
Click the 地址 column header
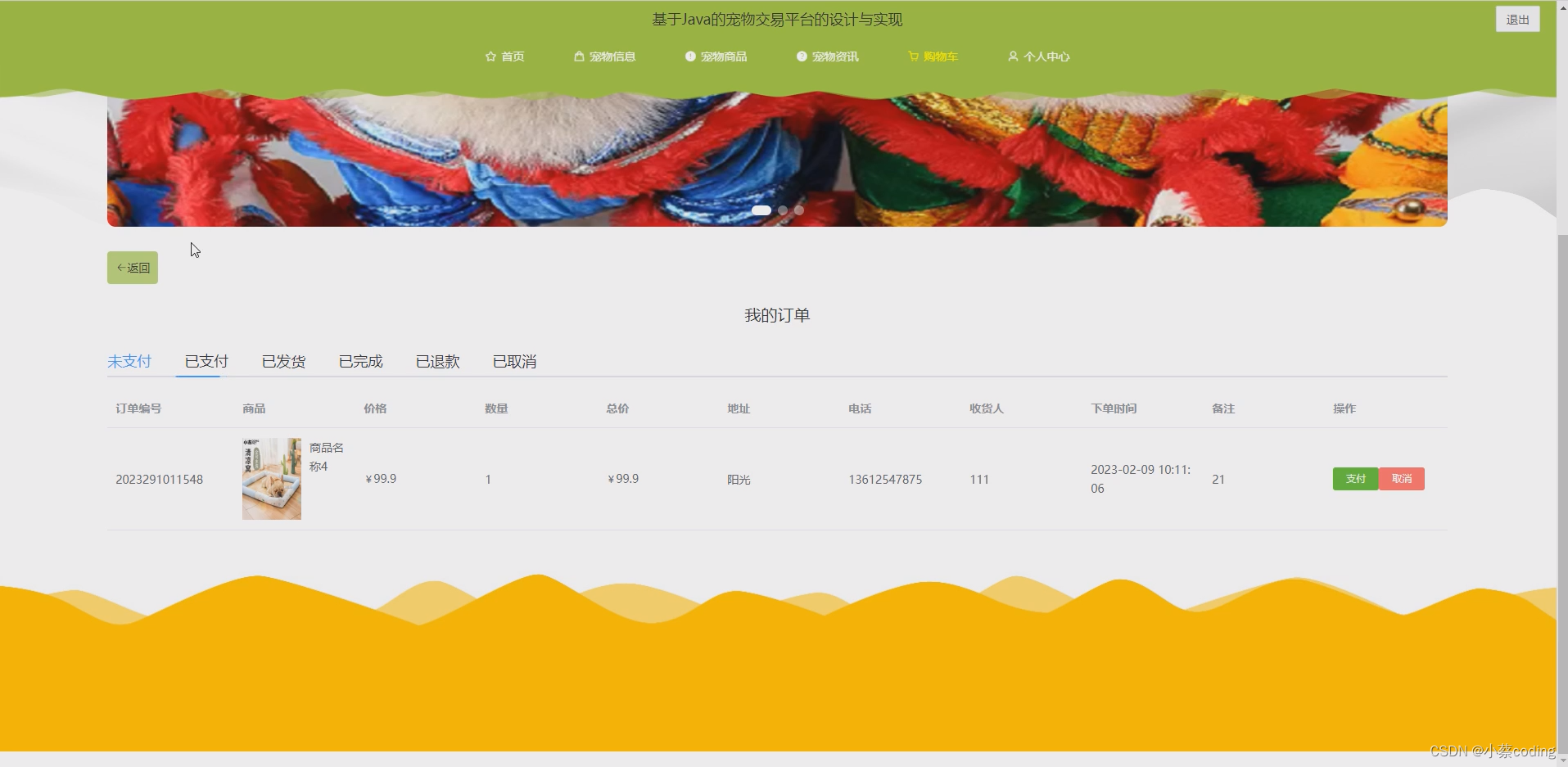(739, 408)
